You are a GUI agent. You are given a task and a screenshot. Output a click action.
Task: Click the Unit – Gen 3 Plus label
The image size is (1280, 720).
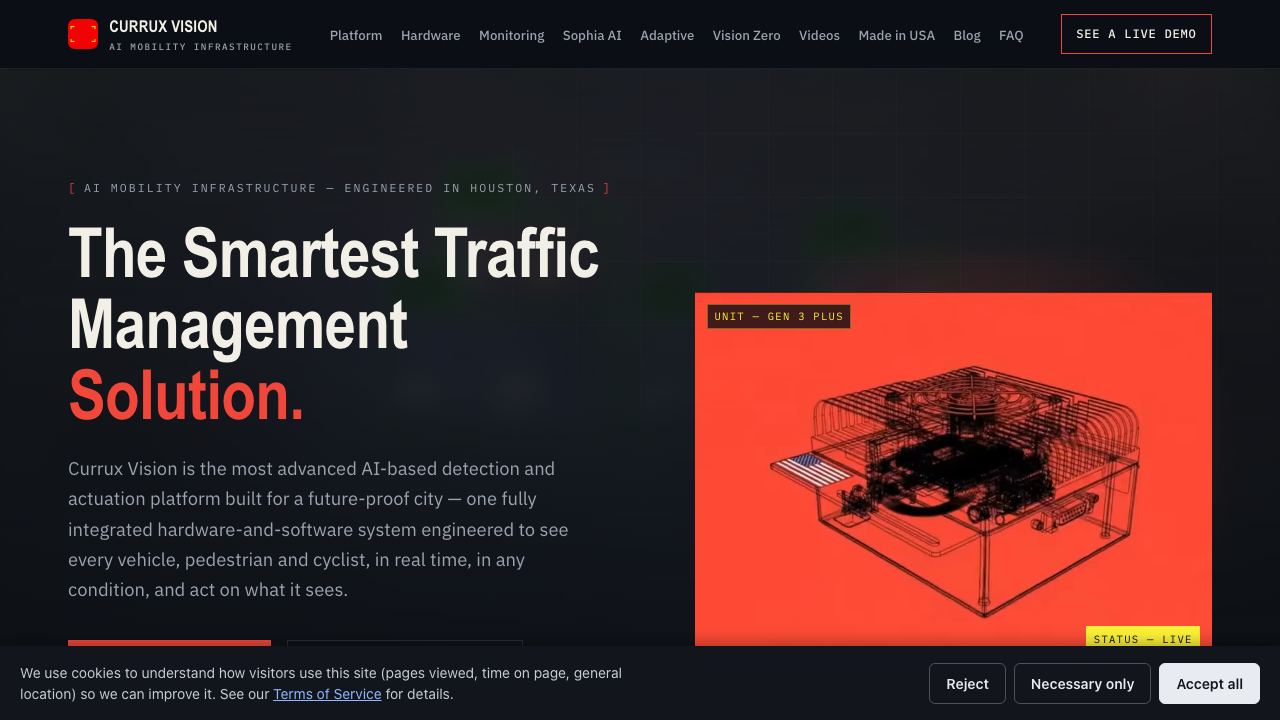[x=779, y=316]
